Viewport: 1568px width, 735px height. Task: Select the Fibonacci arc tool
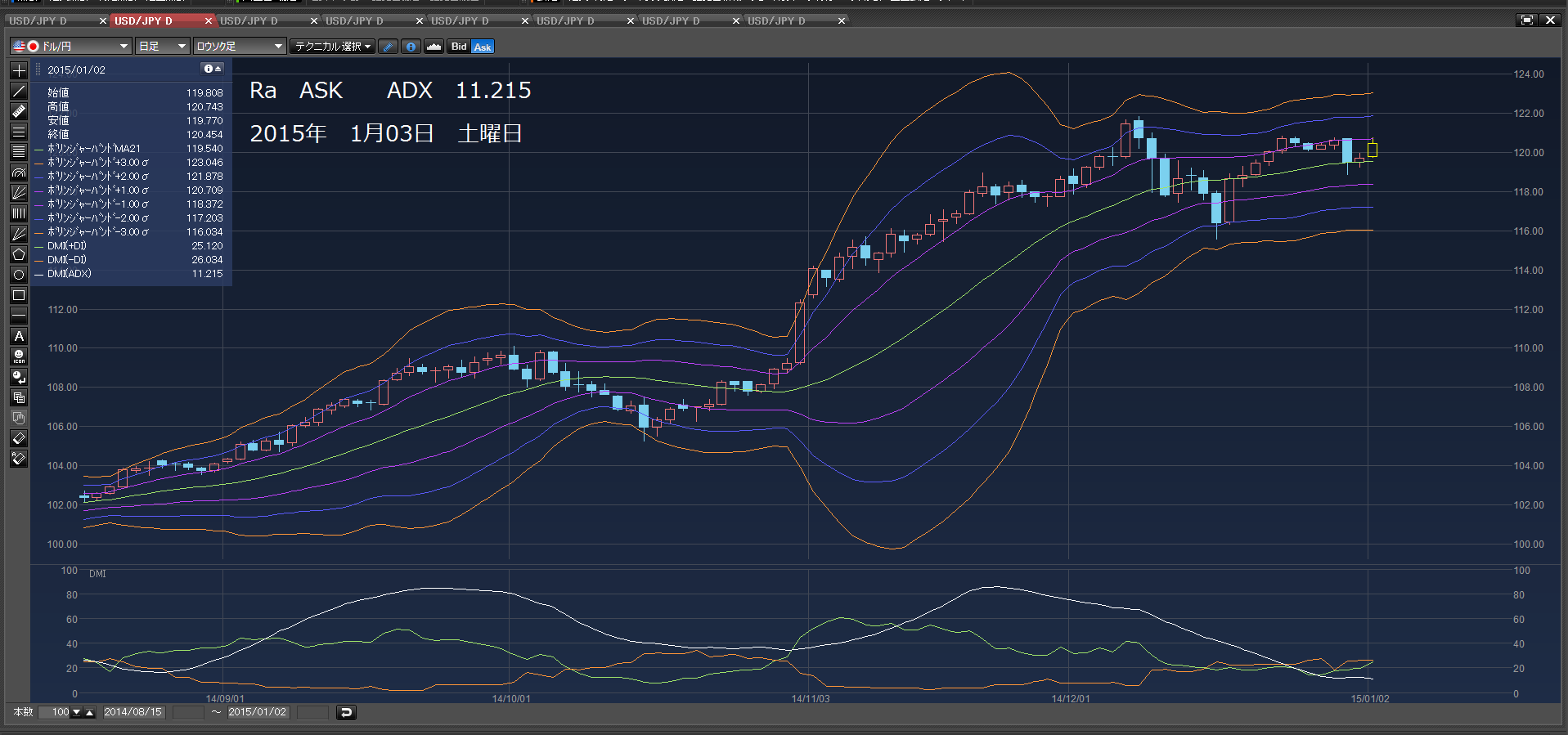(19, 173)
